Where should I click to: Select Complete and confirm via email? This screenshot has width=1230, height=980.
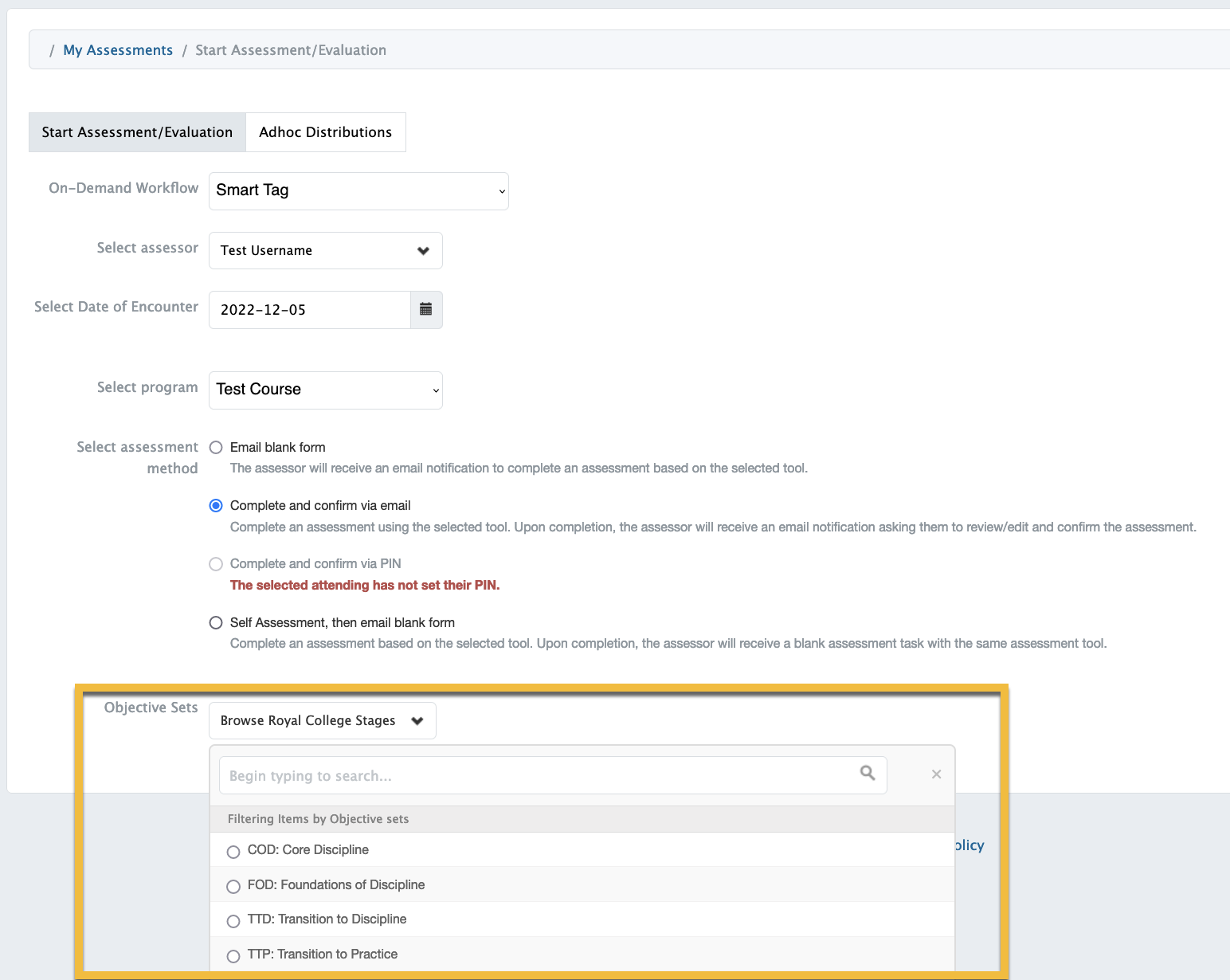(x=216, y=506)
